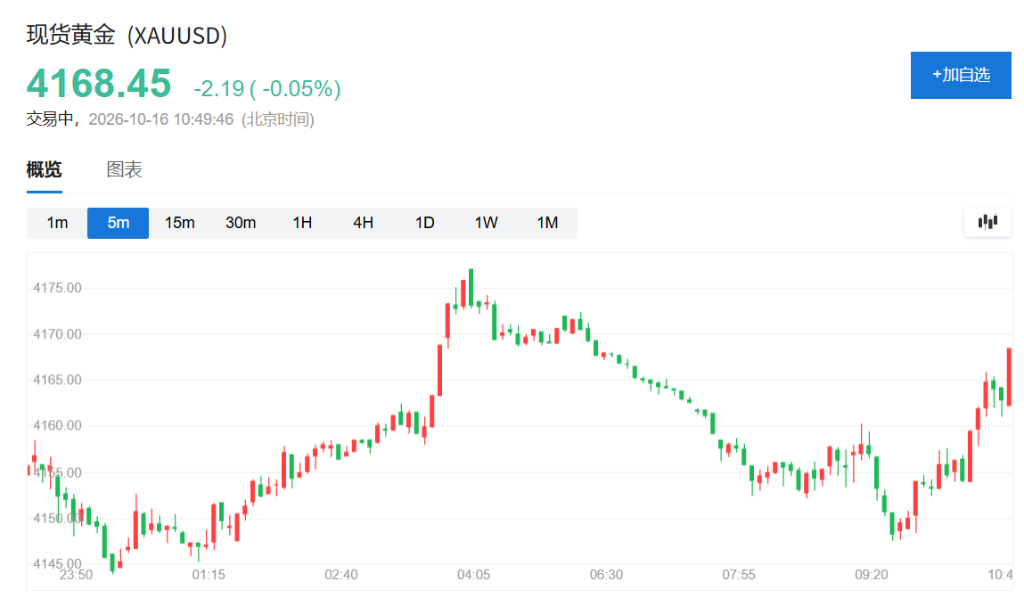This screenshot has width=1024, height=598.
Task: Select the 1m interval
Action: click(x=57, y=223)
